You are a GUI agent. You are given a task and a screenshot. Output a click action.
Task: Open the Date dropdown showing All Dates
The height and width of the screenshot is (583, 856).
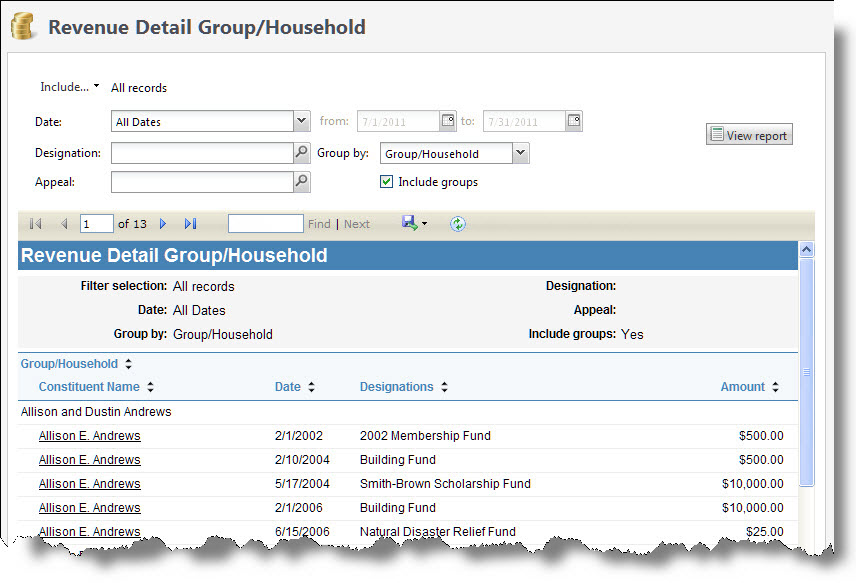tap(302, 122)
